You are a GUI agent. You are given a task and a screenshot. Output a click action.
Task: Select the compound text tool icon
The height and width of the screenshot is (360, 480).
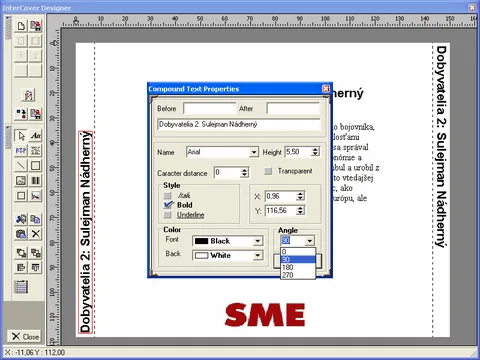coord(35,151)
